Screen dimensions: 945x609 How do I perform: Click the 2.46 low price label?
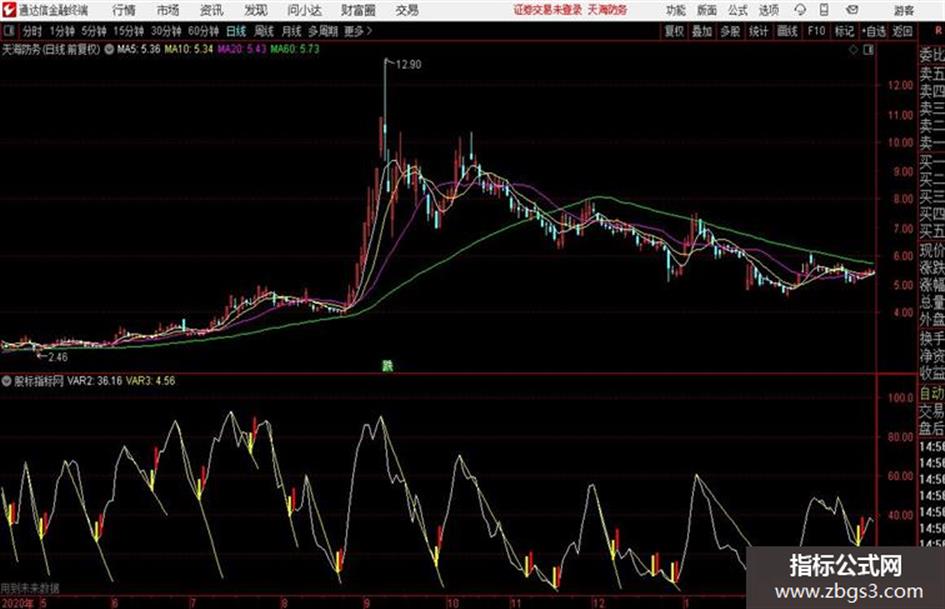[58, 357]
